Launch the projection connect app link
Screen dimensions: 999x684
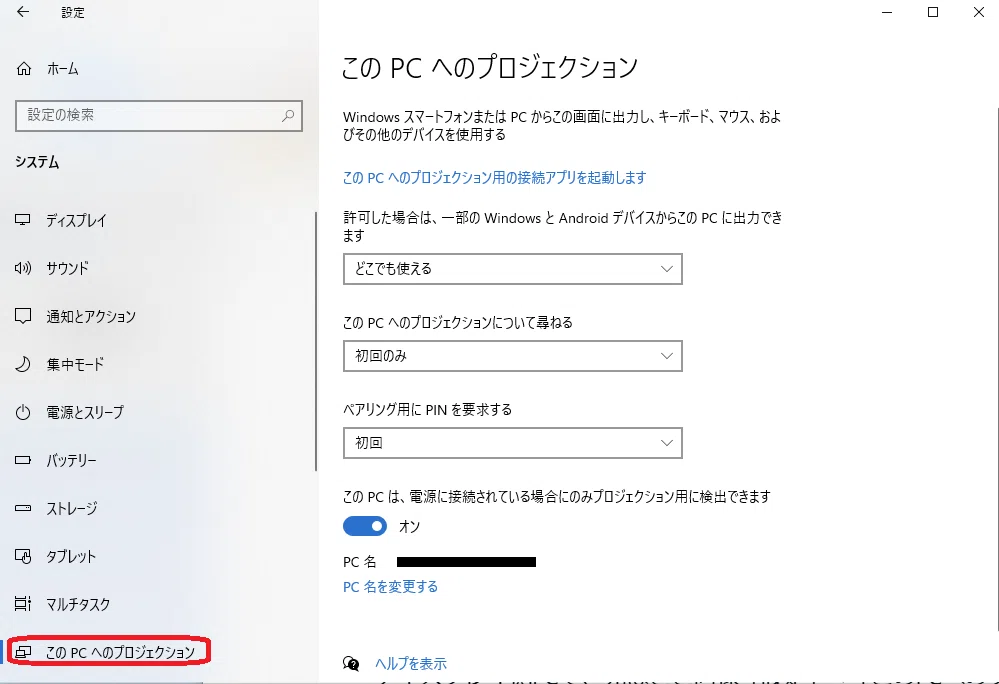494,178
